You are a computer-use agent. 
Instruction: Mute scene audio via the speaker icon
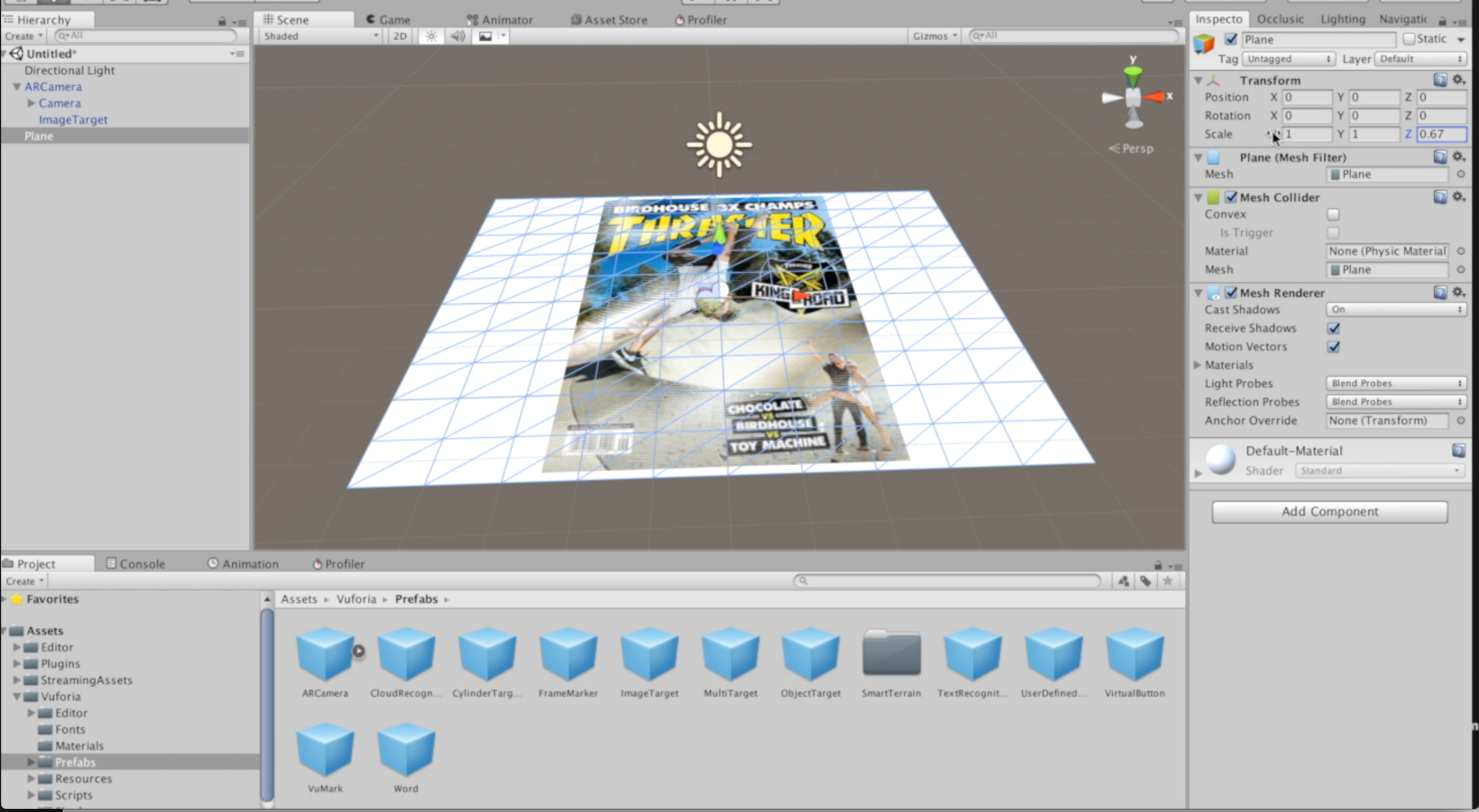[457, 35]
